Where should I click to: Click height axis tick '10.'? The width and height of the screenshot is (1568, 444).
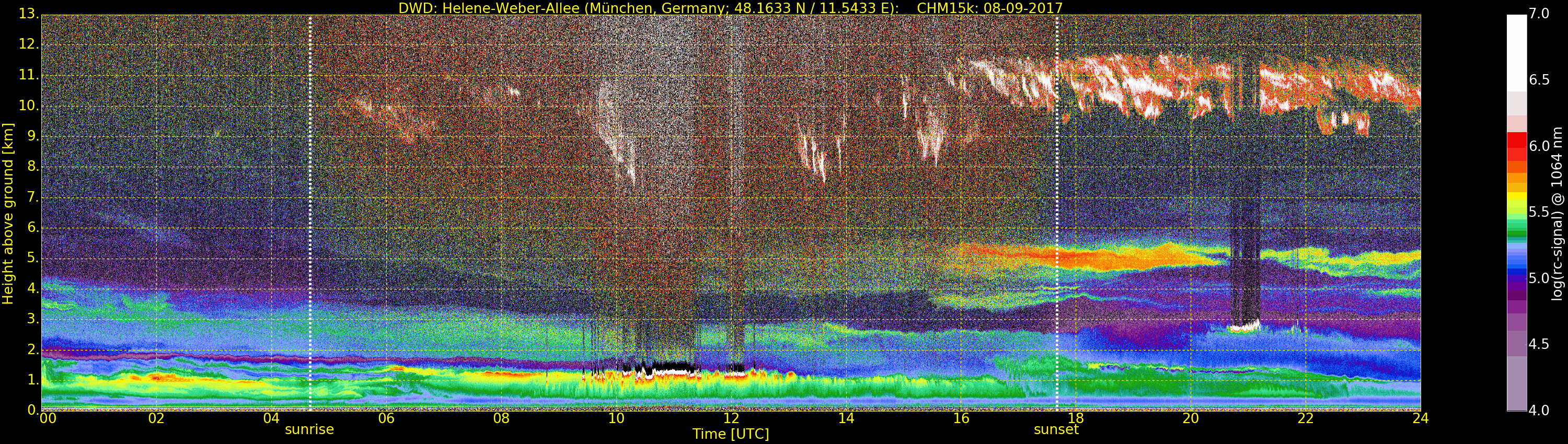click(28, 105)
